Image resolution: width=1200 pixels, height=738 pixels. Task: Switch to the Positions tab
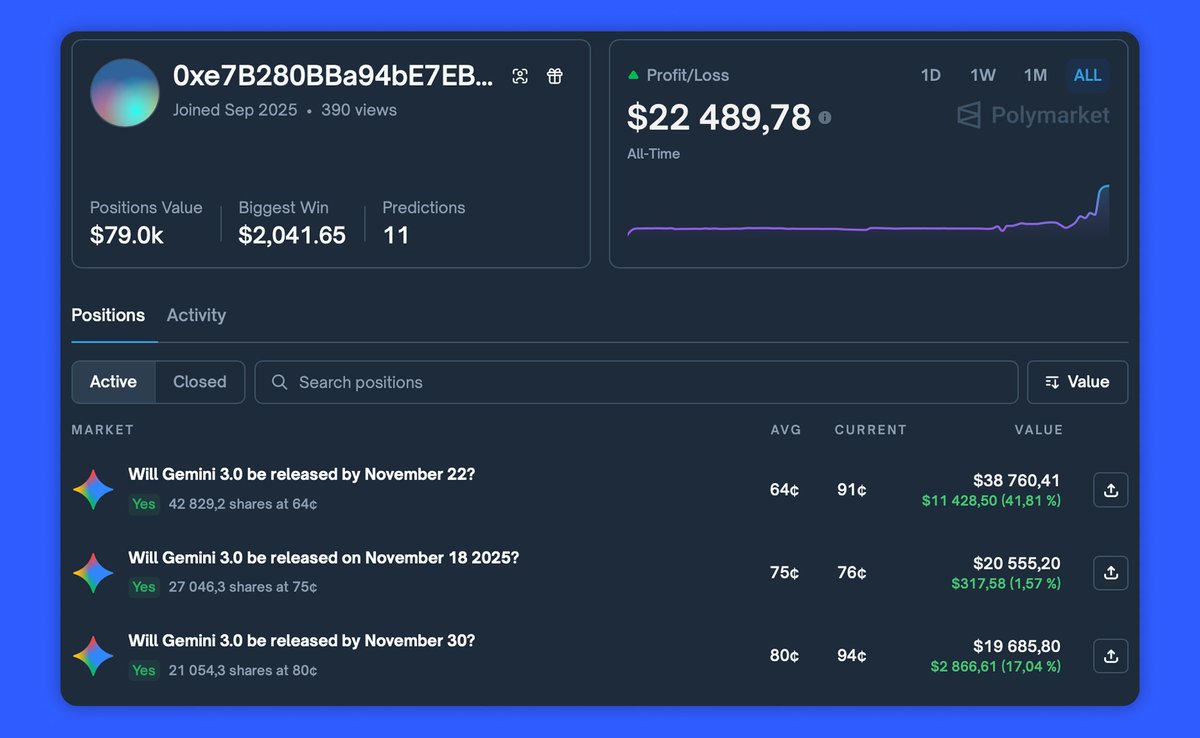tap(108, 315)
